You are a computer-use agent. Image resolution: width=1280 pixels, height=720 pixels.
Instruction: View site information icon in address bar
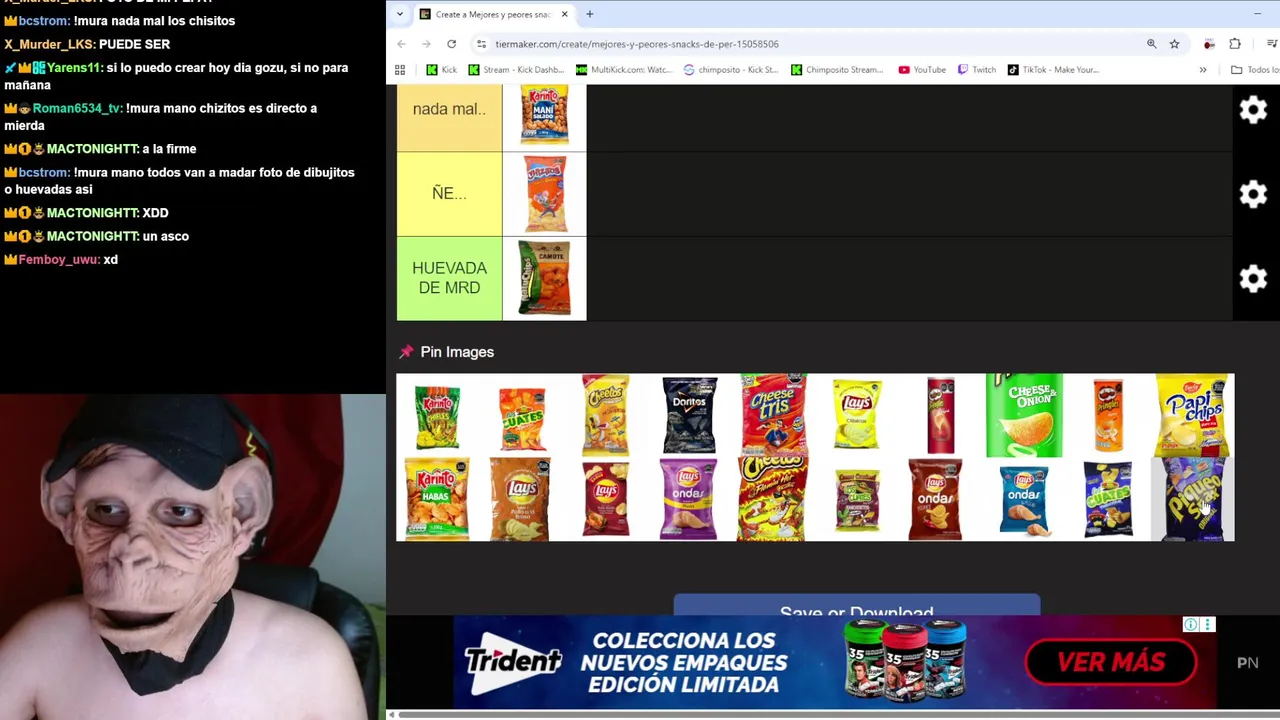[481, 44]
